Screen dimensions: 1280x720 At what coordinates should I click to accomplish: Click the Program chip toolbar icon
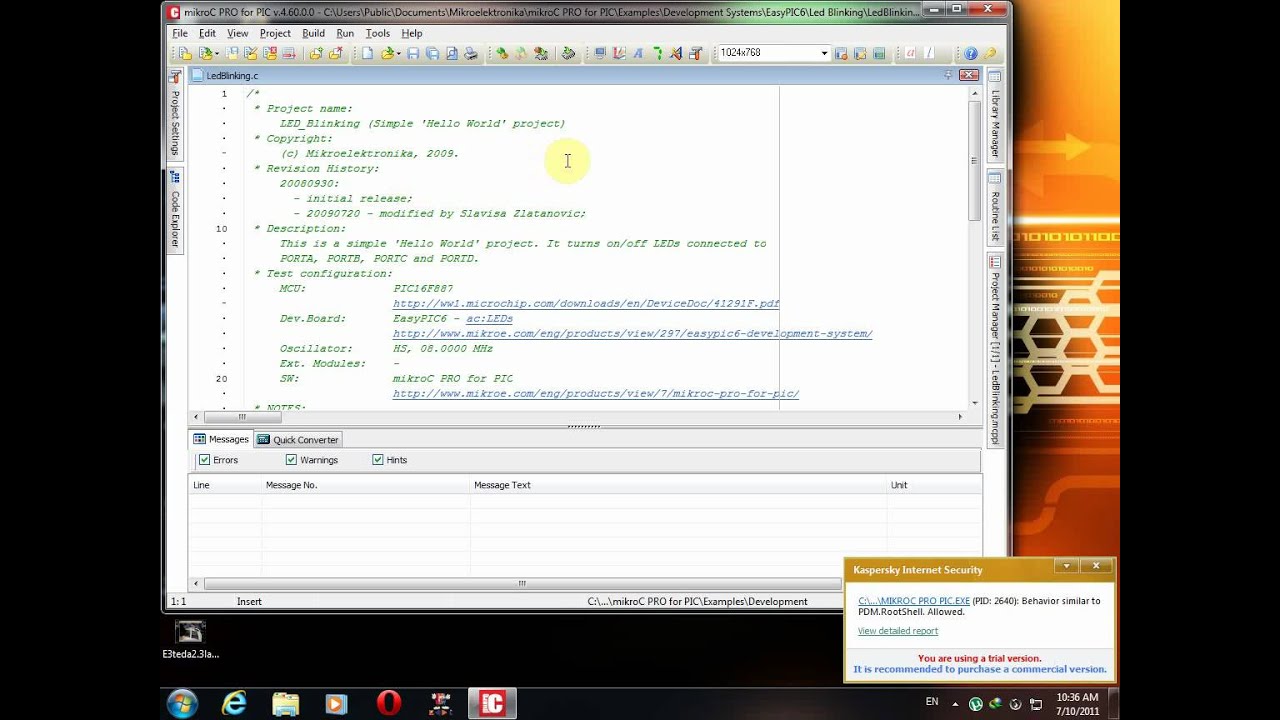pos(568,53)
